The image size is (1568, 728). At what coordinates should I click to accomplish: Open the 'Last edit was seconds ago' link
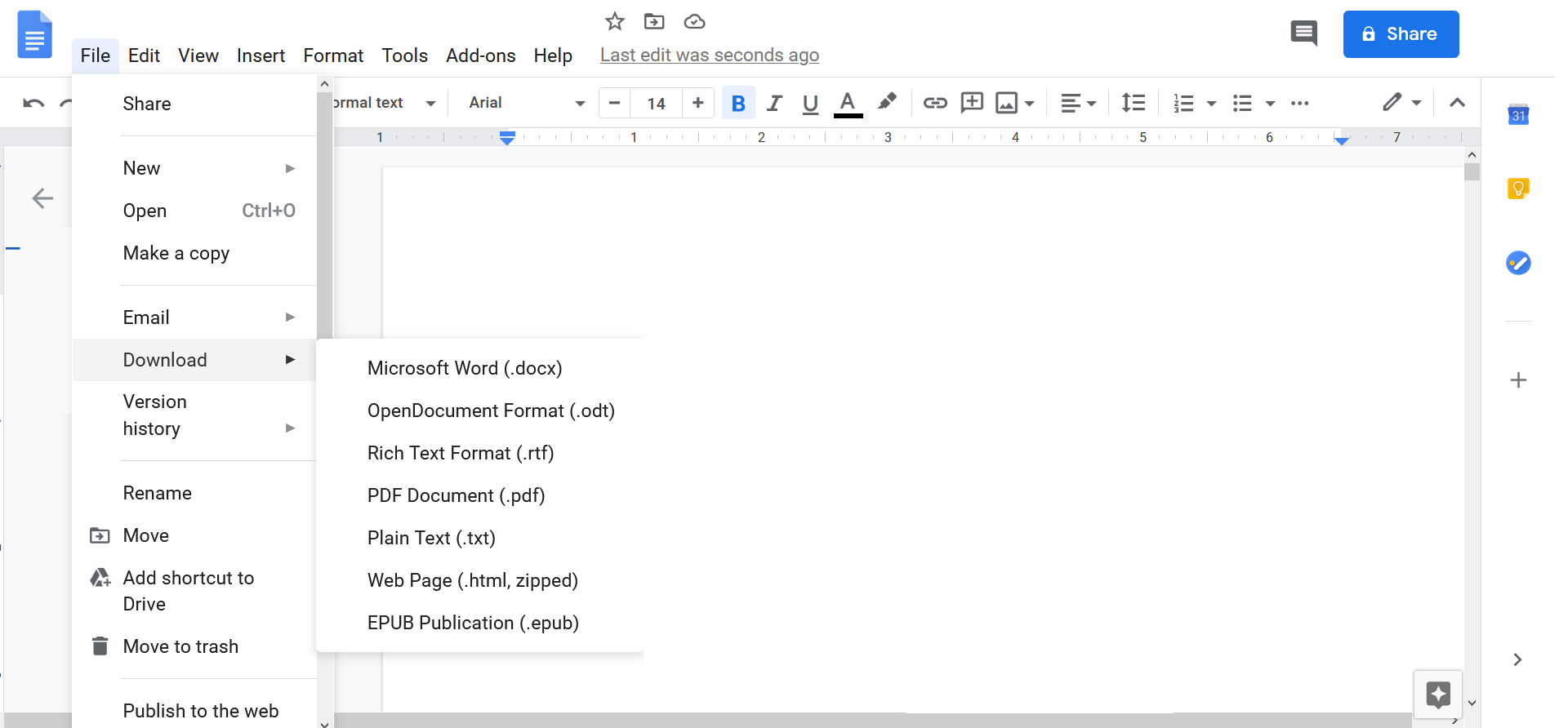point(709,55)
